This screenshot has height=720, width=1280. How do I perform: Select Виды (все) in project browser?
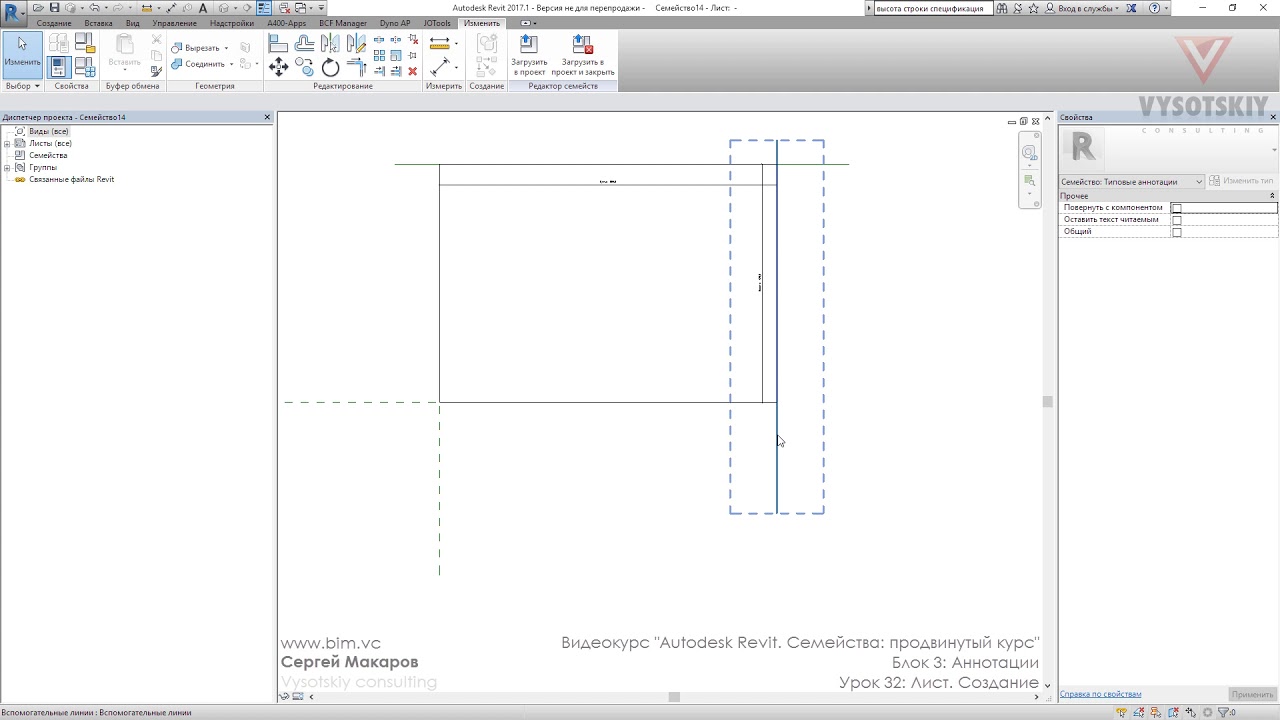tap(48, 131)
